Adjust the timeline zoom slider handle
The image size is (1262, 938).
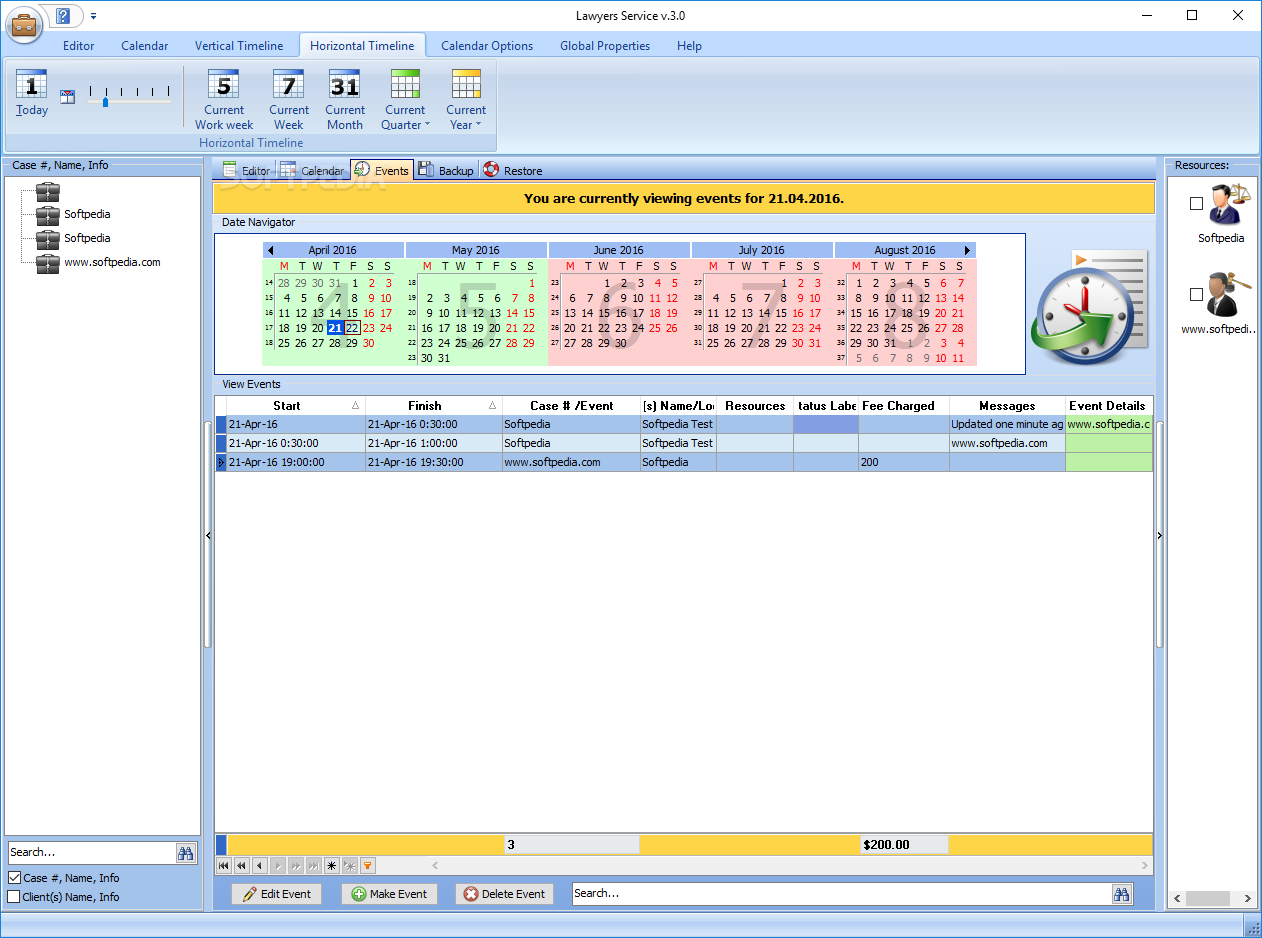tap(105, 101)
